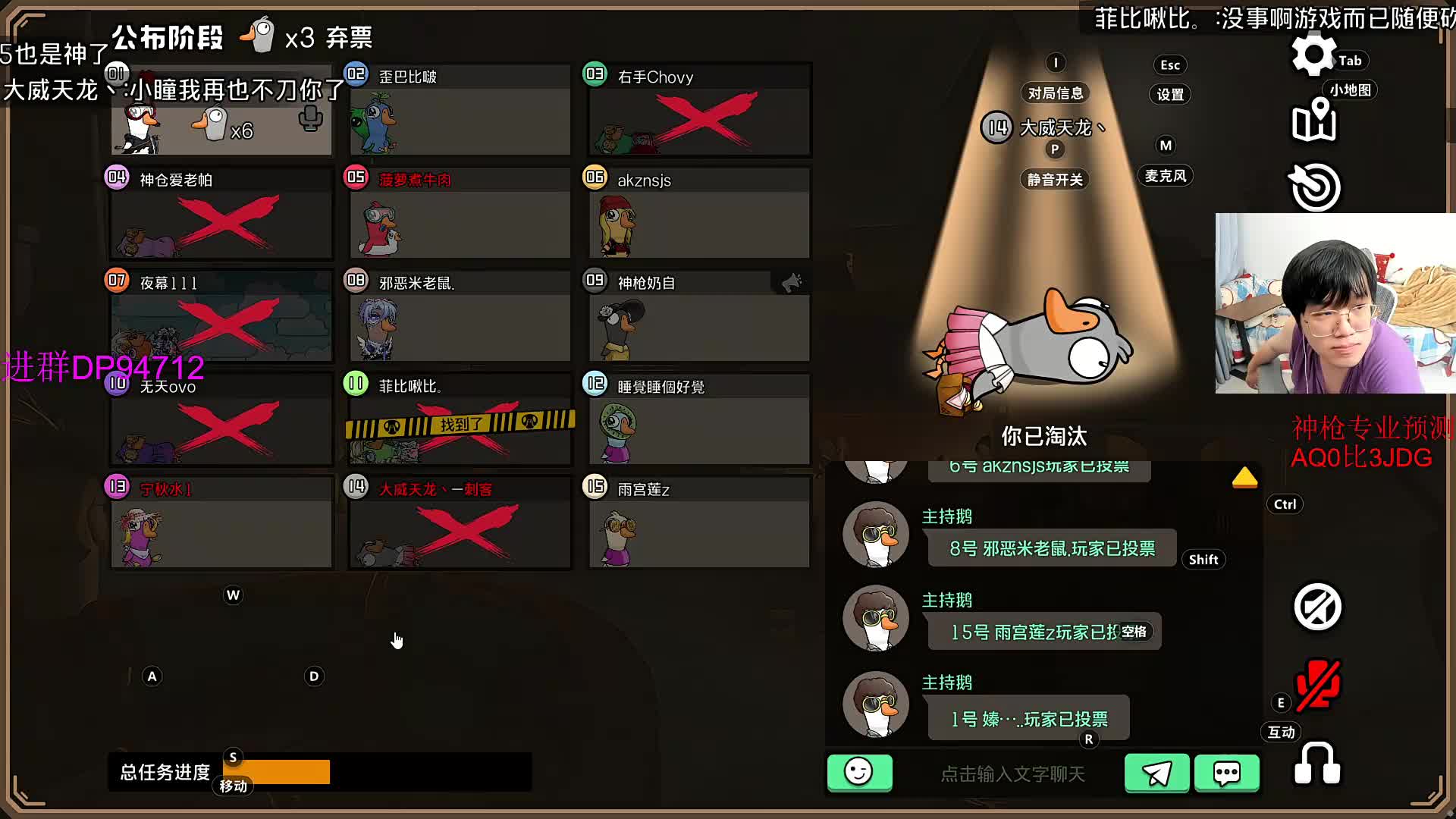This screenshot has width=1456, height=819.
Task: Toggle the 麦克风 microphone button
Action: tap(1166, 176)
